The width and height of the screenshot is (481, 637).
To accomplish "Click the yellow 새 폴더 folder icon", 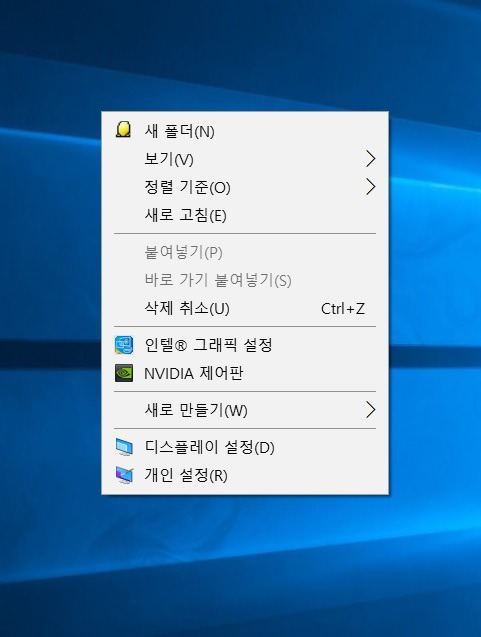I will pos(124,130).
